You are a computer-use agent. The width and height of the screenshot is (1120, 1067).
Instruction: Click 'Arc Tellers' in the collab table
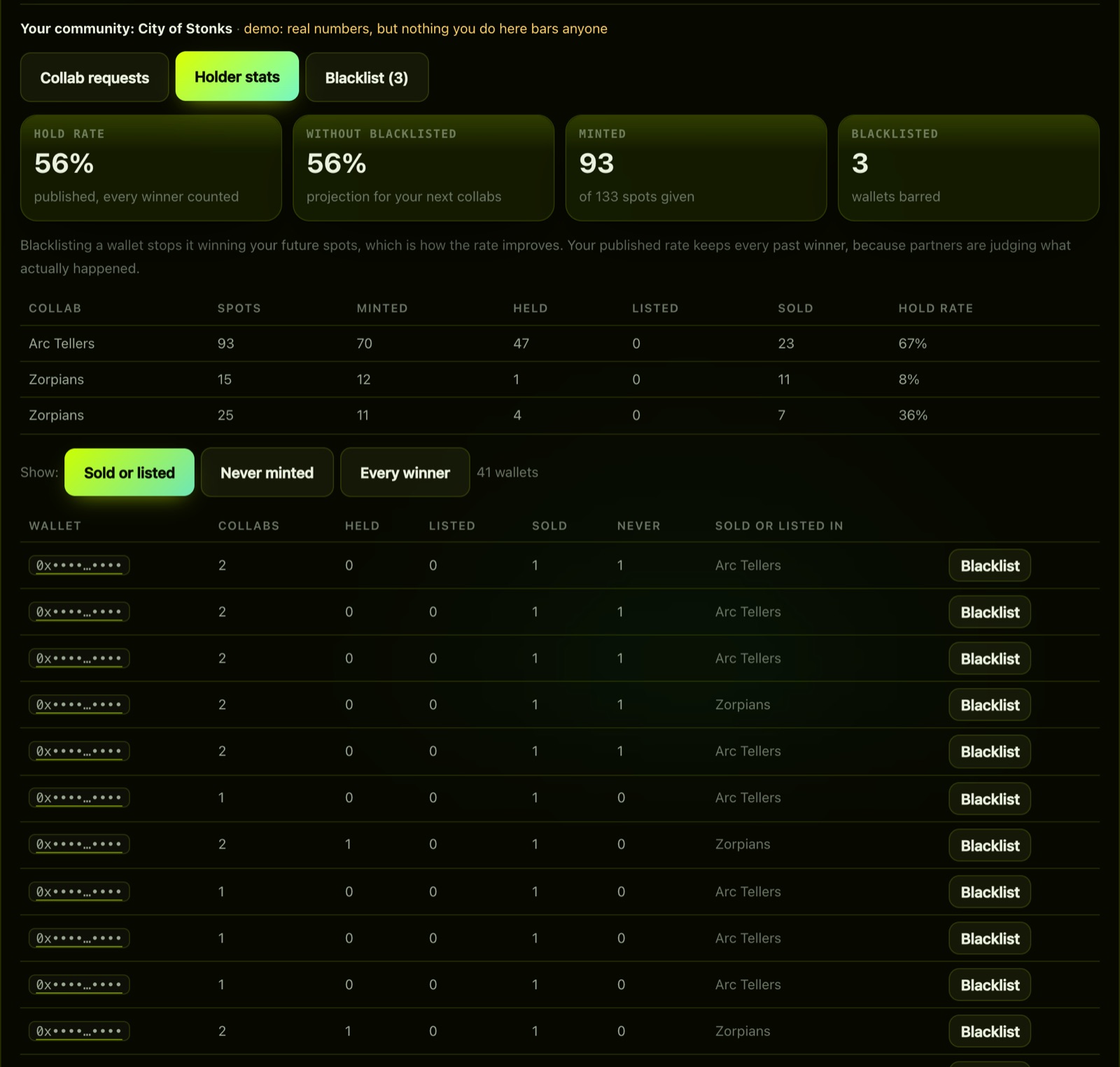[x=62, y=344]
